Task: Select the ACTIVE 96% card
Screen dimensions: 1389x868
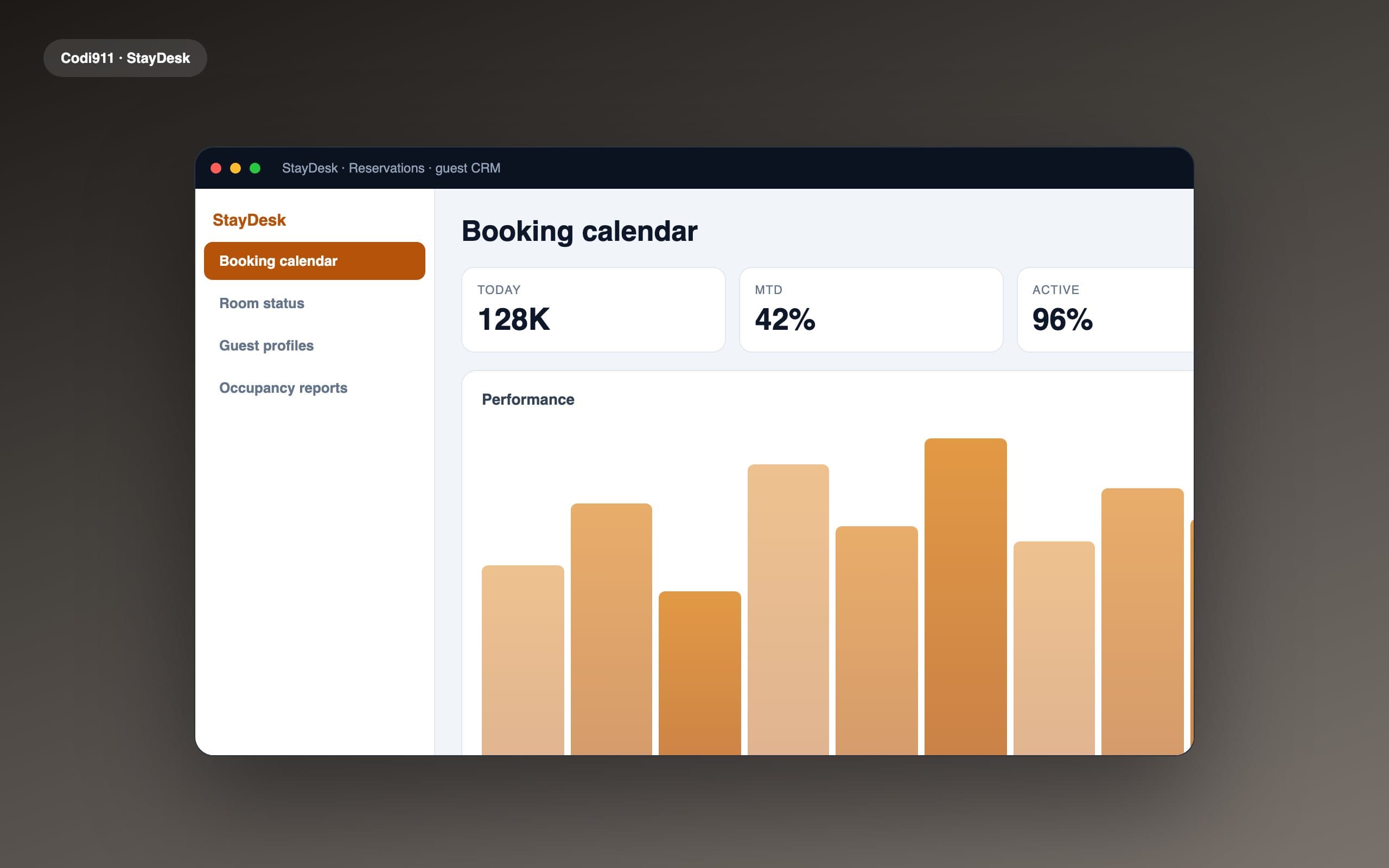Action: (1105, 309)
